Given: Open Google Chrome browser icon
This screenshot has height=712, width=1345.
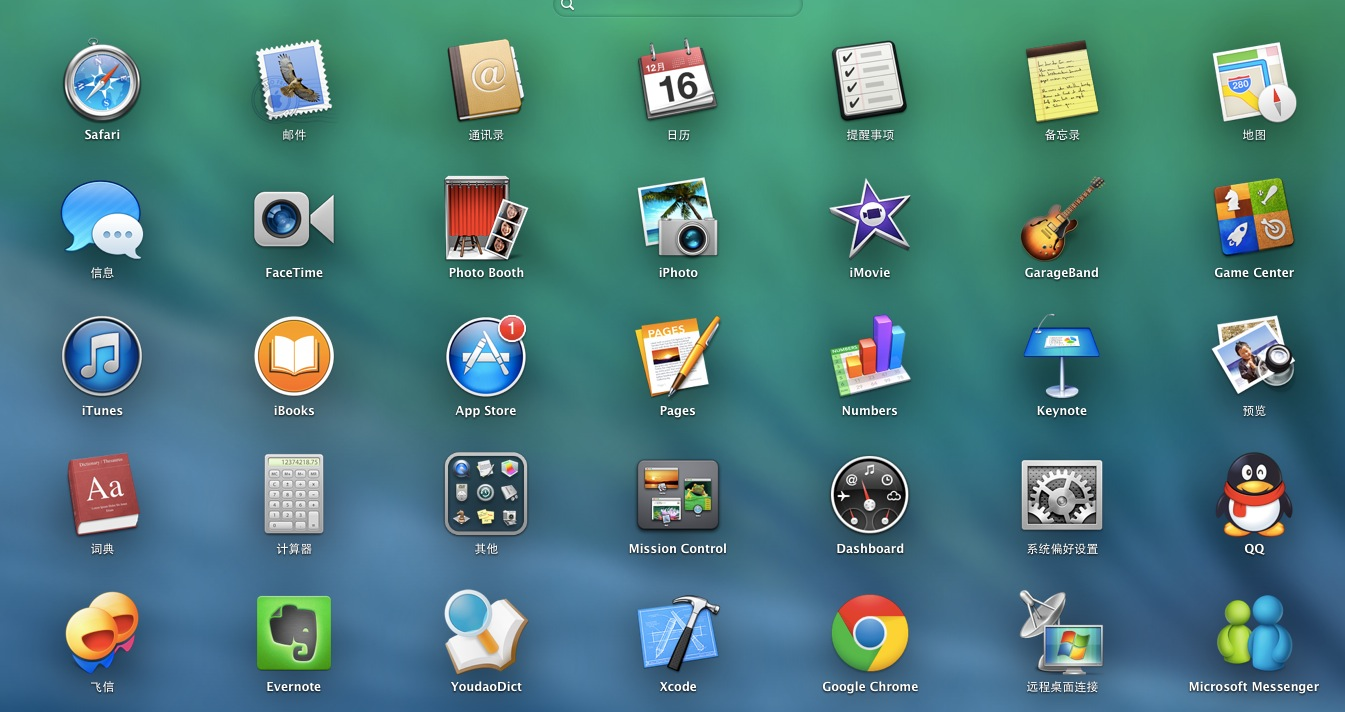Looking at the screenshot, I should point(870,633).
